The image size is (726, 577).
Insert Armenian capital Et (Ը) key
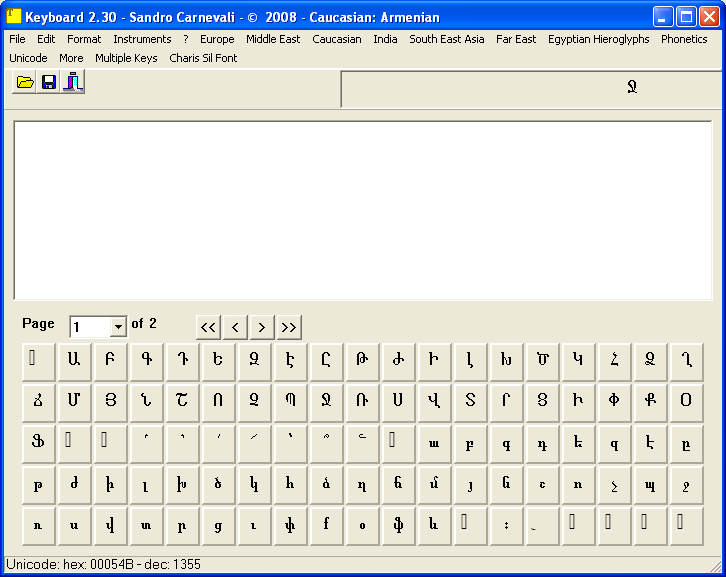coord(326,362)
